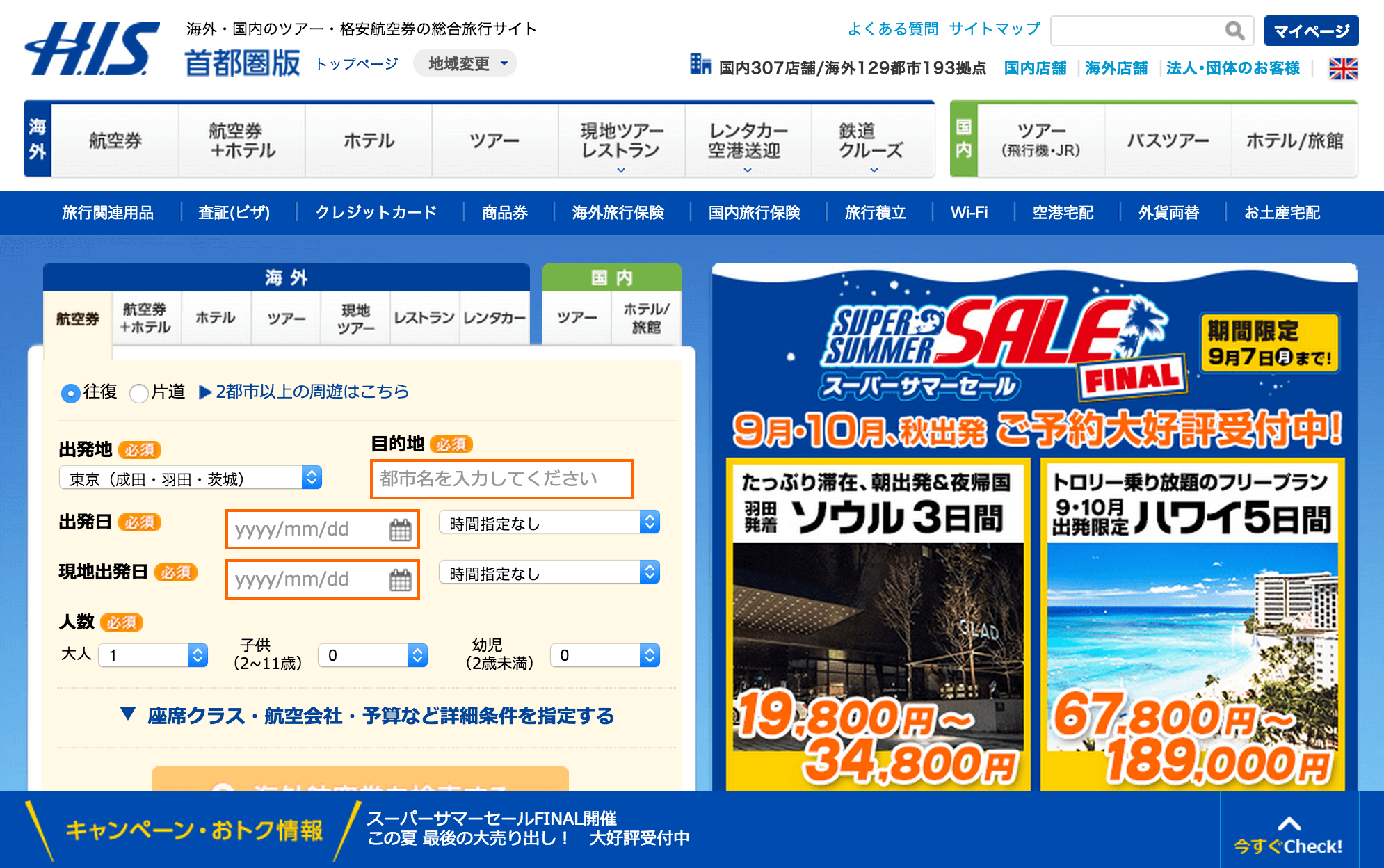1384x868 pixels.
Task: Open local departure date calendar icon
Action: click(x=401, y=580)
